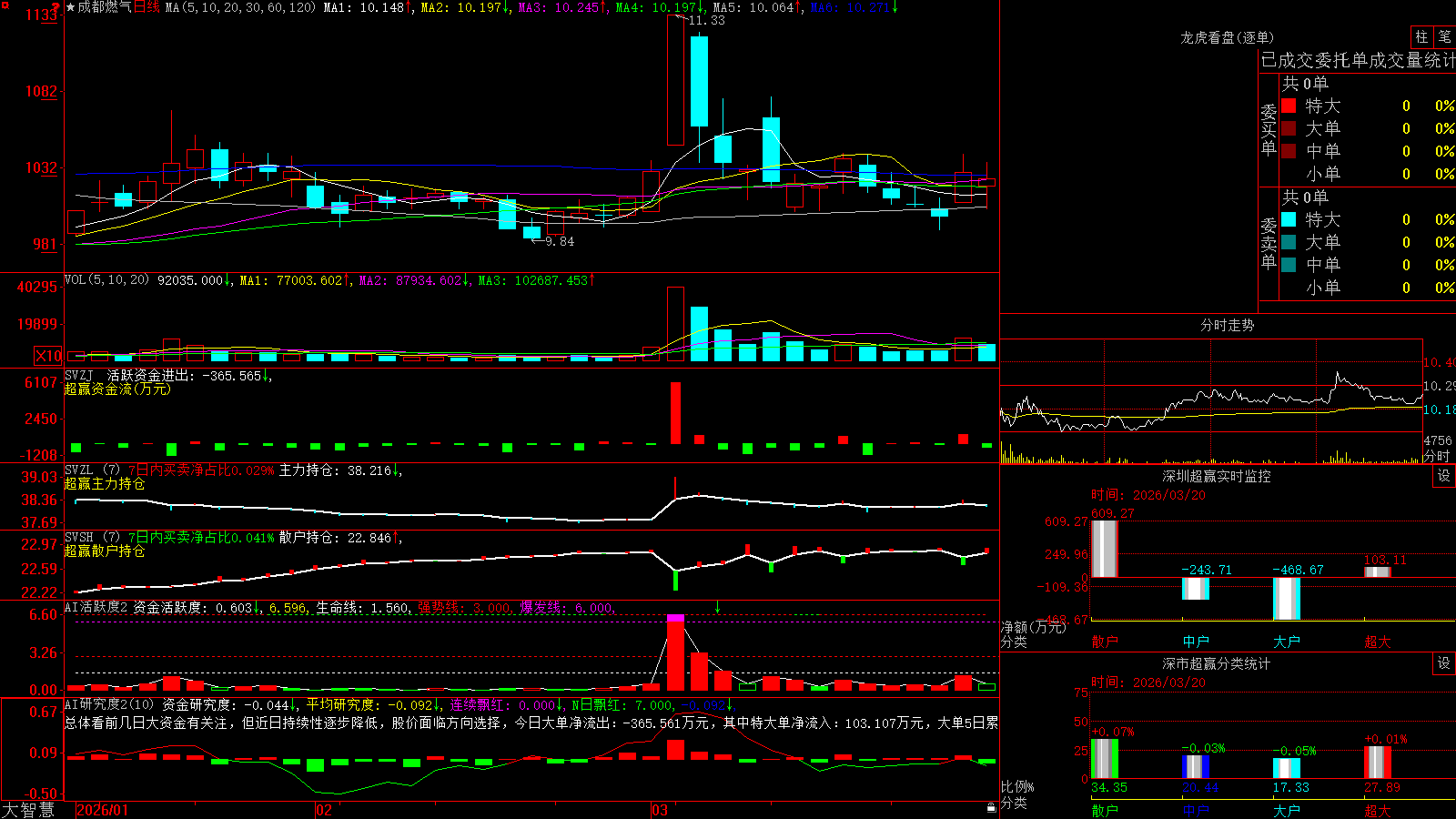Click the large red 6107 bar in SVZJ panel

tap(675, 413)
